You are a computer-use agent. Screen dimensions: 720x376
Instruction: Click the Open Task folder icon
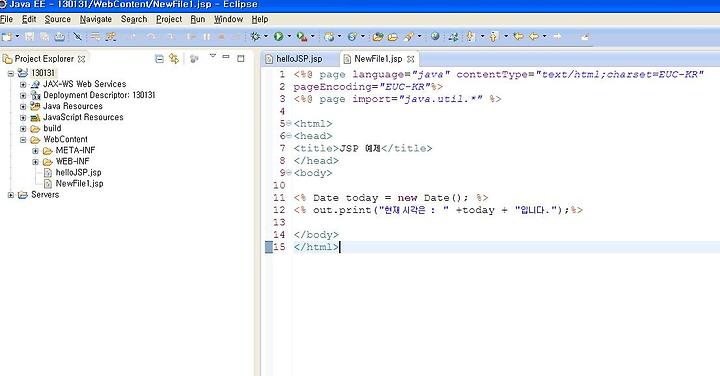click(x=393, y=37)
